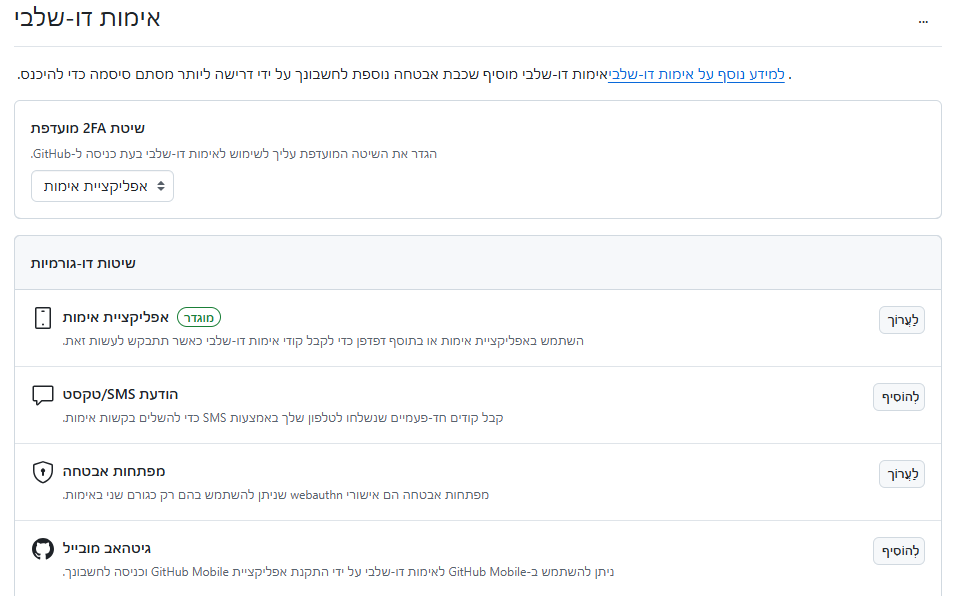Open the preferred 2FA method dropdown
The height and width of the screenshot is (596, 961).
[x=102, y=186]
